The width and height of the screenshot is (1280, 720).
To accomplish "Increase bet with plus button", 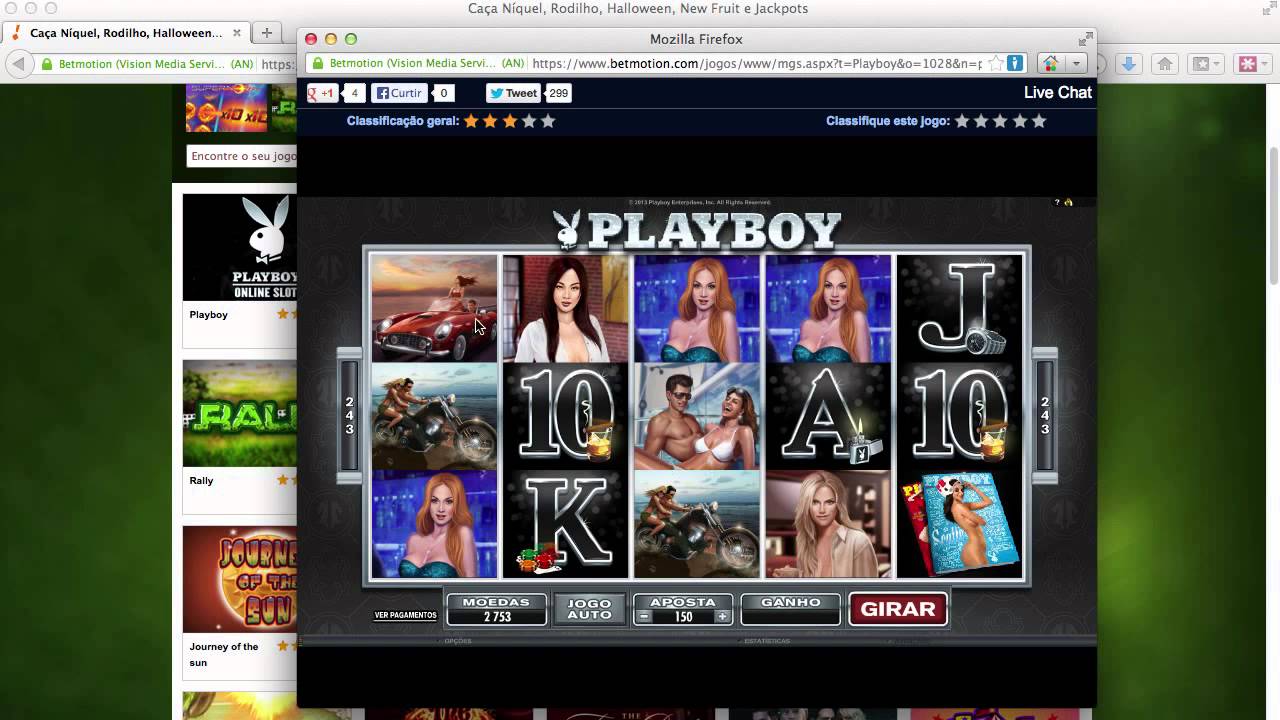I will 722,617.
